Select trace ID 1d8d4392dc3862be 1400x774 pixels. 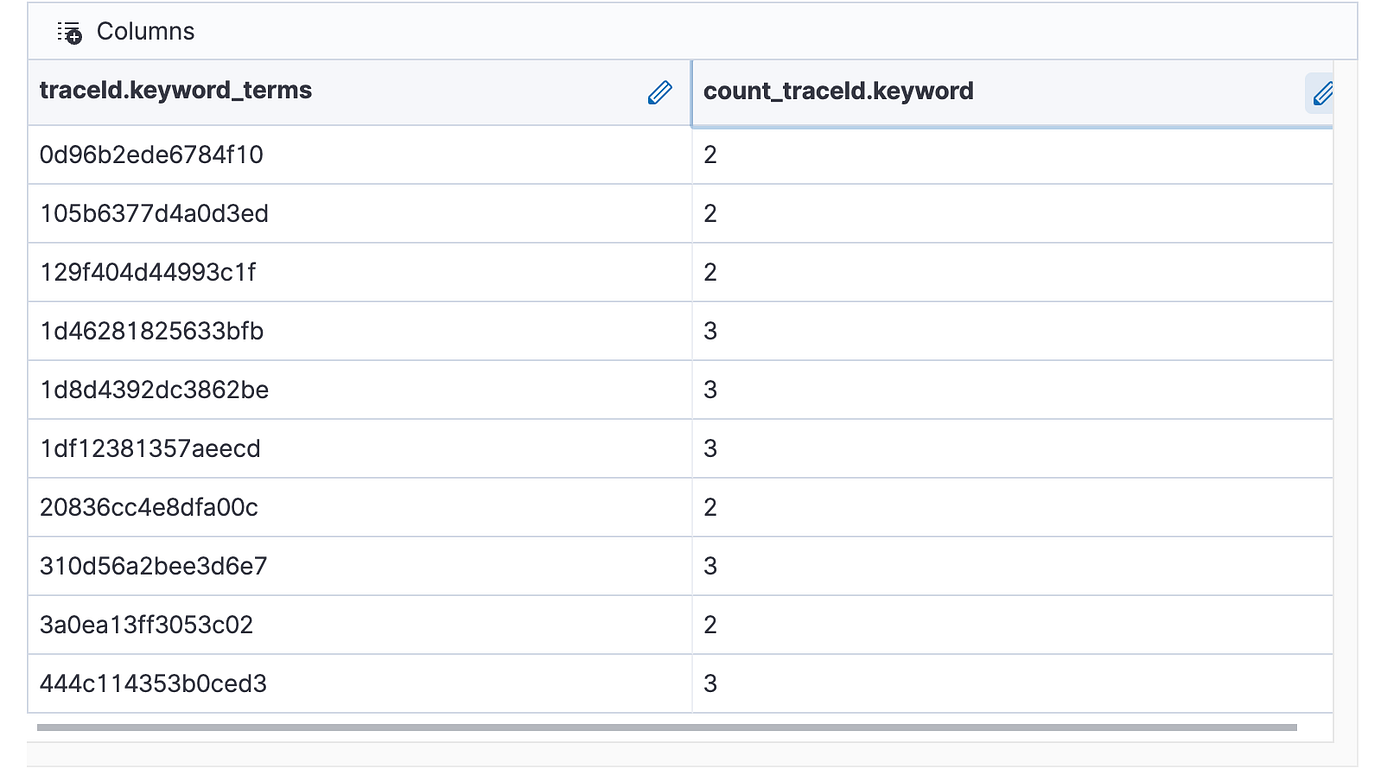154,390
